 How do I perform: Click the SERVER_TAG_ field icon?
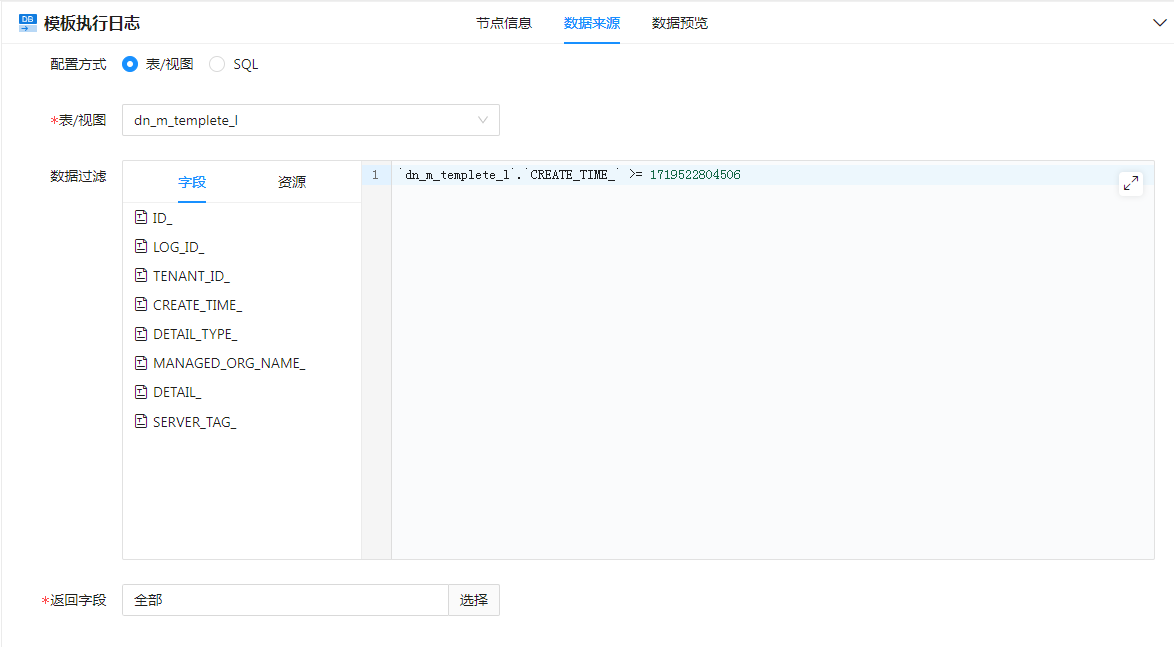(x=141, y=421)
